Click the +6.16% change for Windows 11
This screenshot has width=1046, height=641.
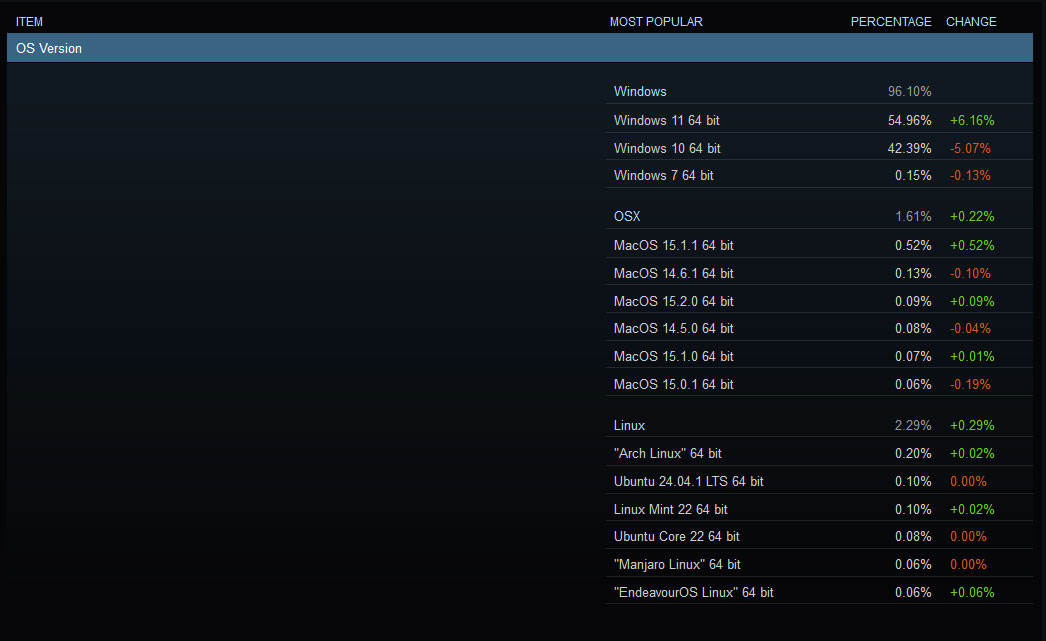pyautogui.click(x=972, y=120)
